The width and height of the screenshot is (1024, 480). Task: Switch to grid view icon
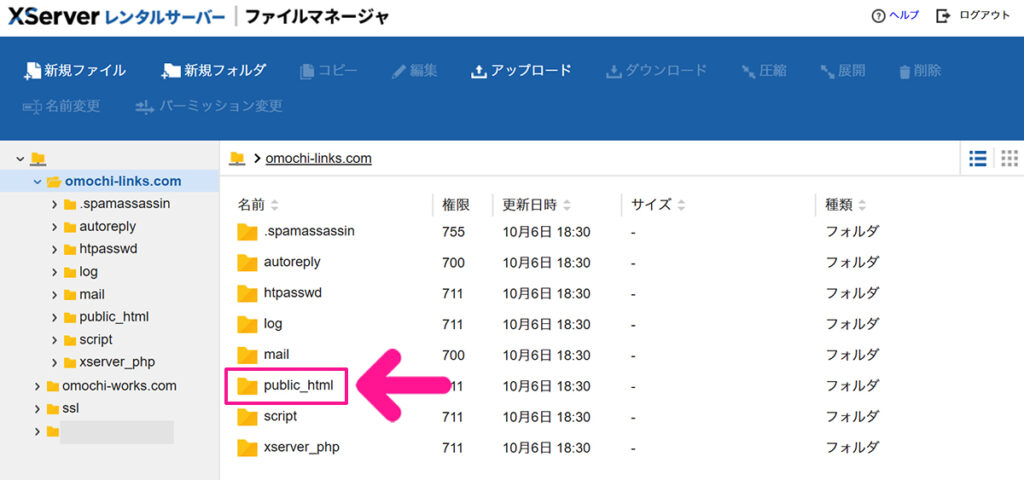(x=1009, y=158)
